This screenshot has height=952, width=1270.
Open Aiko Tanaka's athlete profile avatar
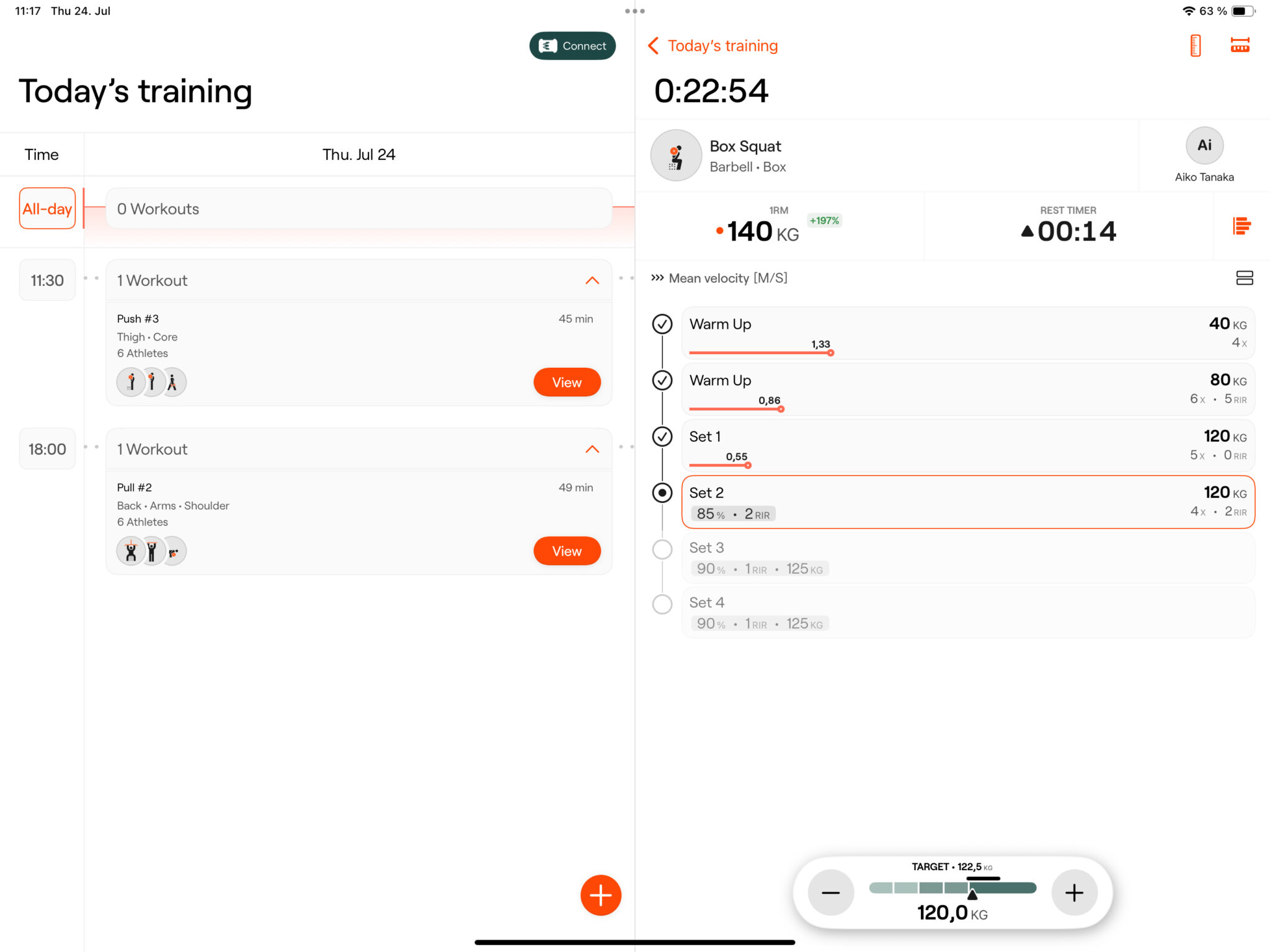point(1203,145)
